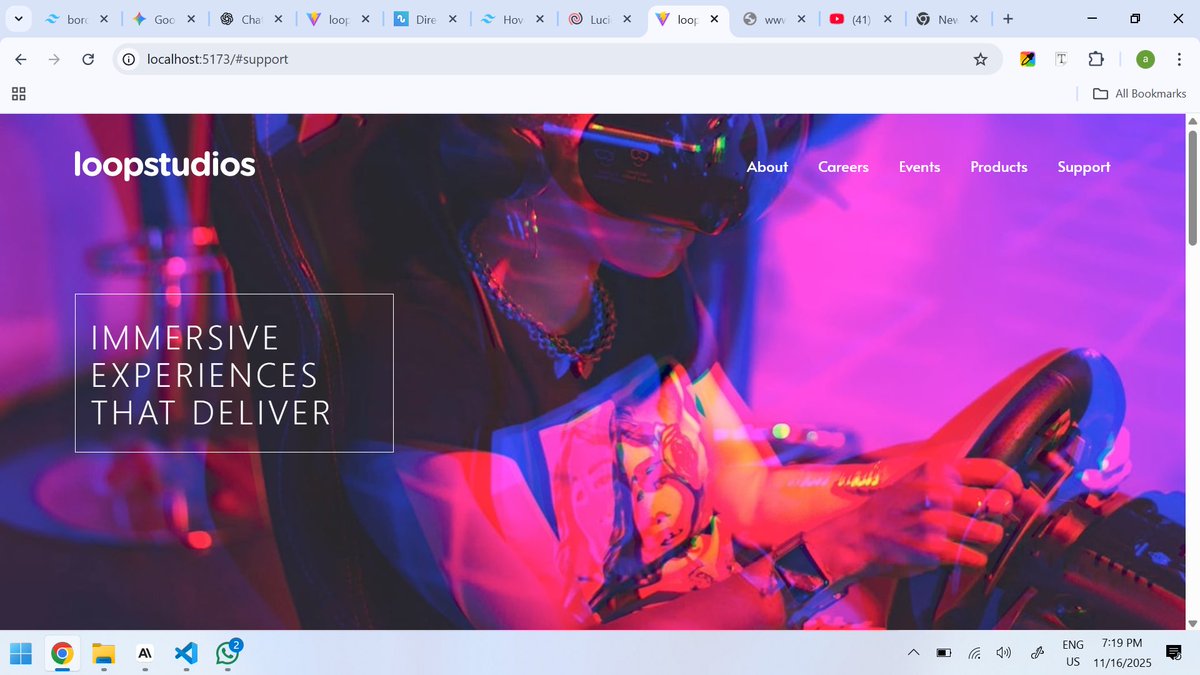Bookmark the page with the star icon
This screenshot has height=675, width=1200.
pos(980,59)
